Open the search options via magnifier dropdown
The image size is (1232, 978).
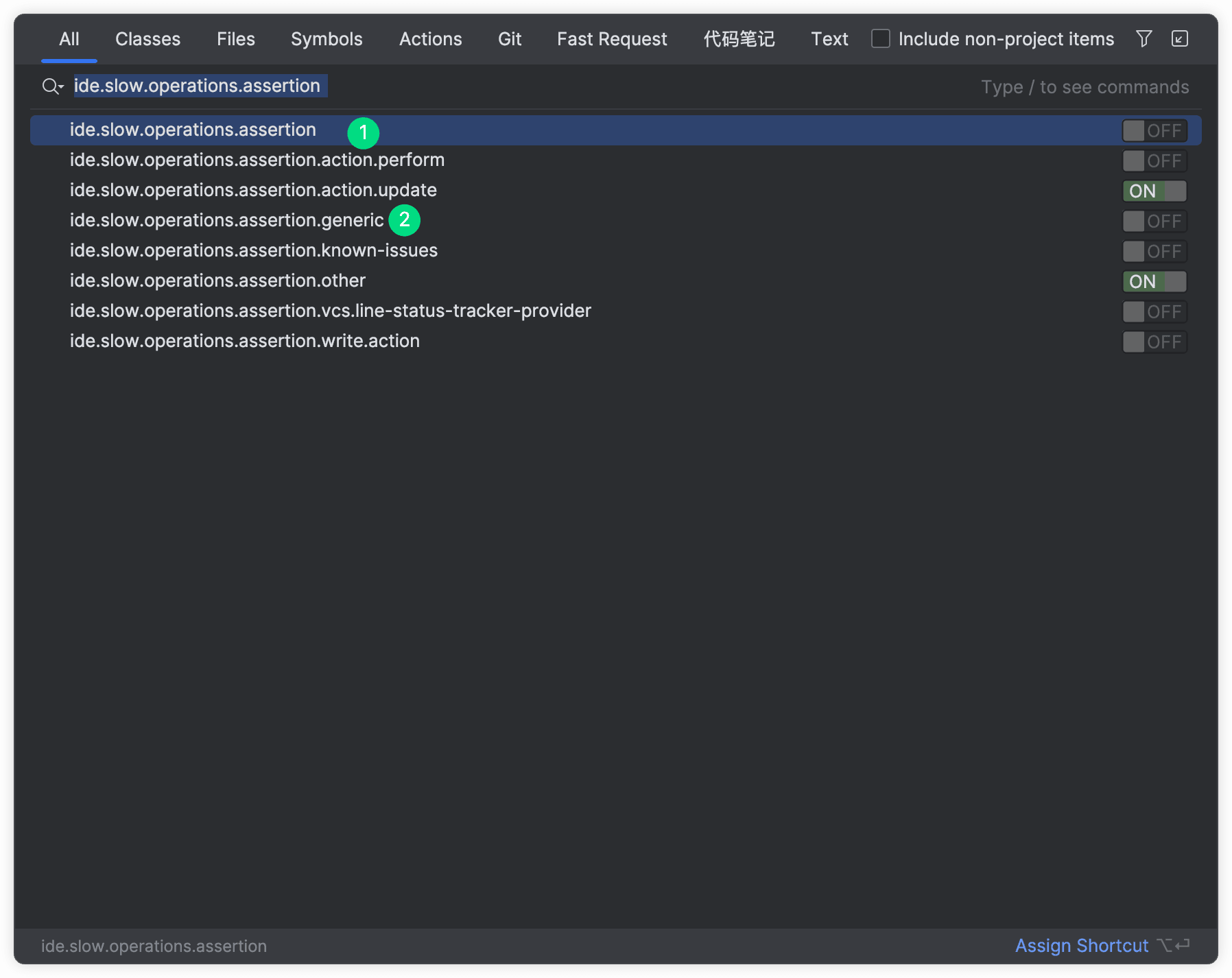point(52,86)
